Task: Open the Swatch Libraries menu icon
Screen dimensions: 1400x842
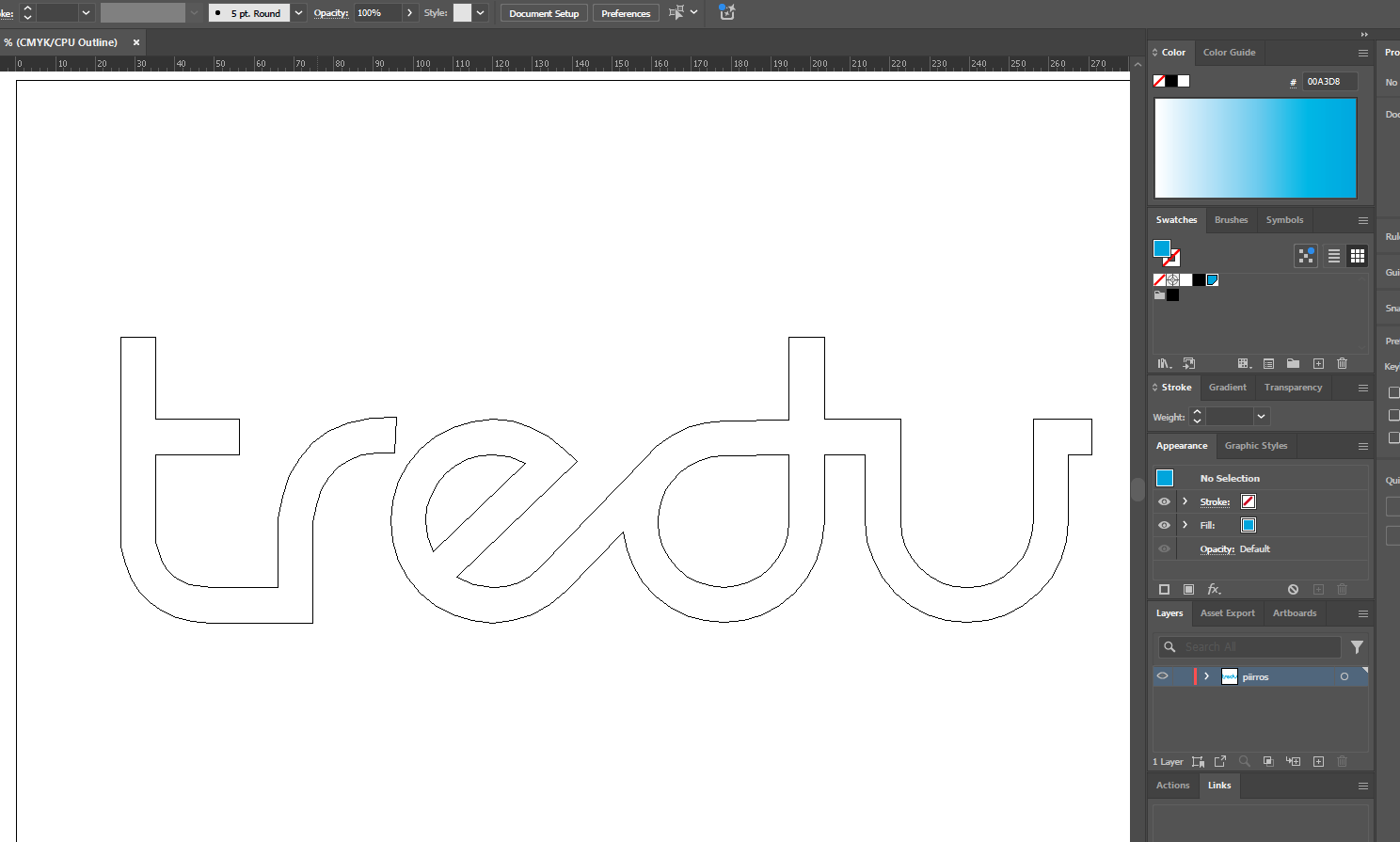Action: click(x=1165, y=363)
